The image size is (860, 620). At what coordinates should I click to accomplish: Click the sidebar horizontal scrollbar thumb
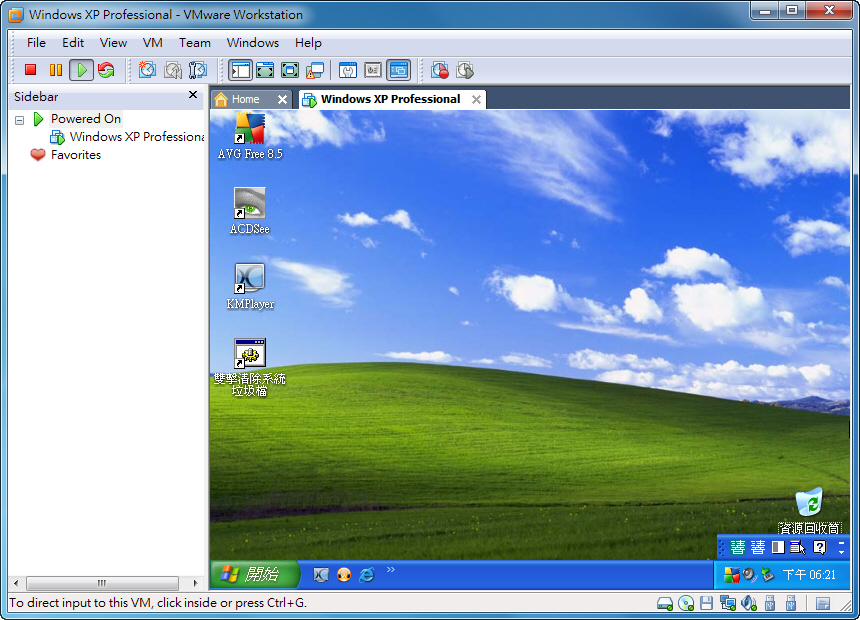tap(102, 583)
